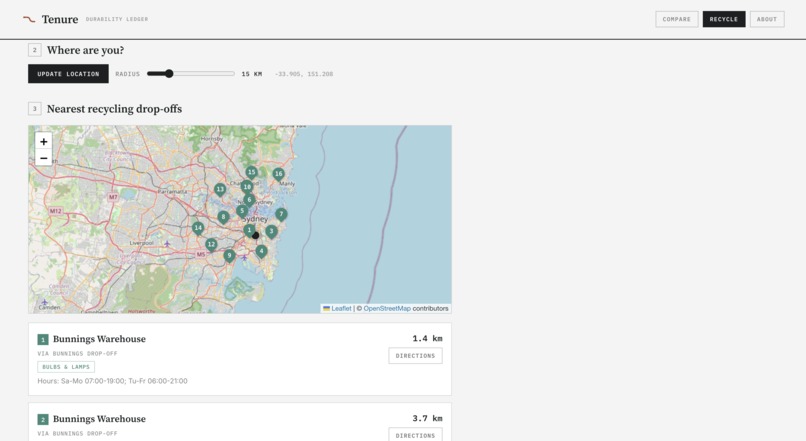Click the Durability Ledger subtitle

(x=117, y=19)
